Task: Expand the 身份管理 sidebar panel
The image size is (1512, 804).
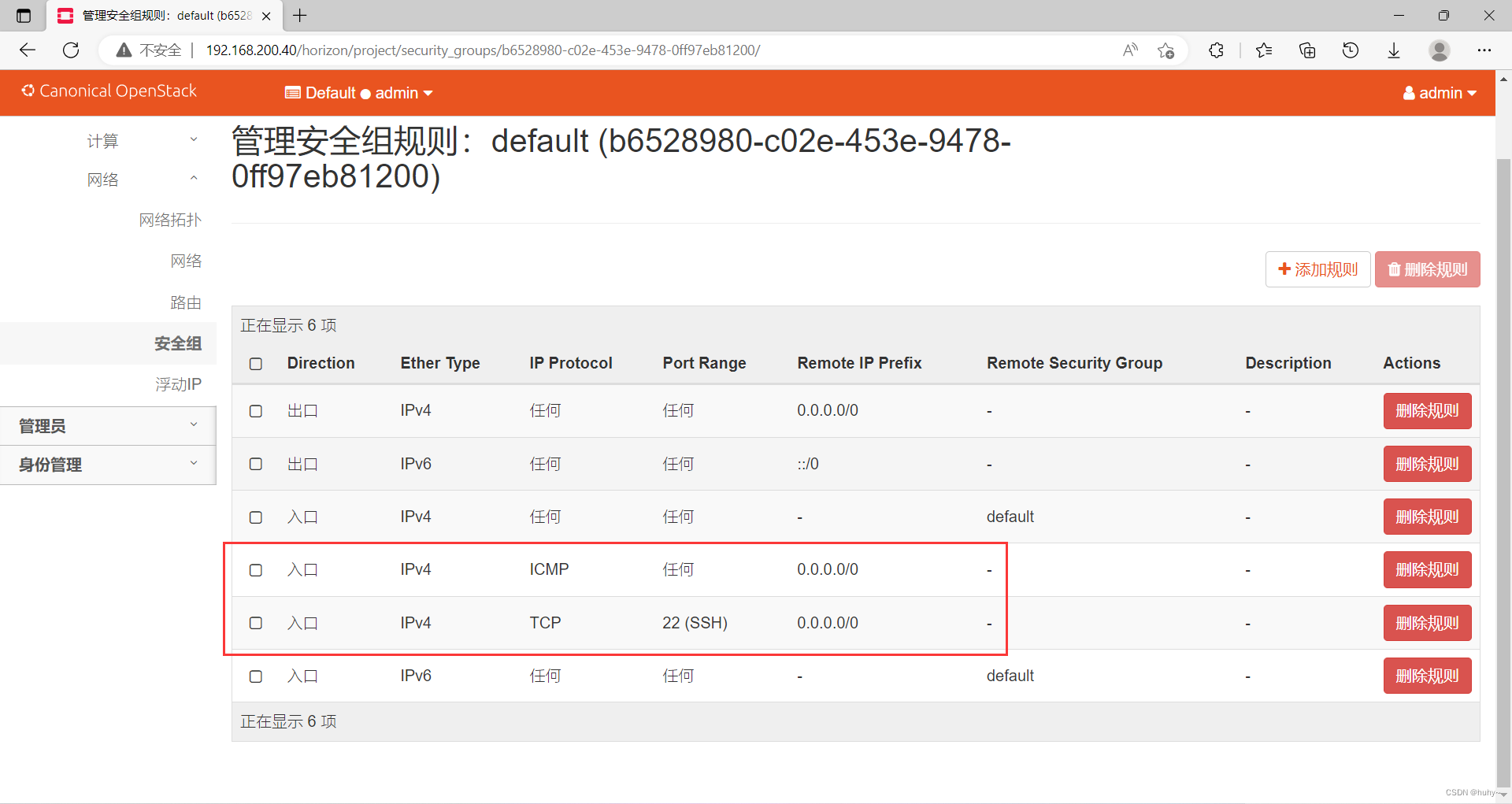Action: (x=108, y=465)
